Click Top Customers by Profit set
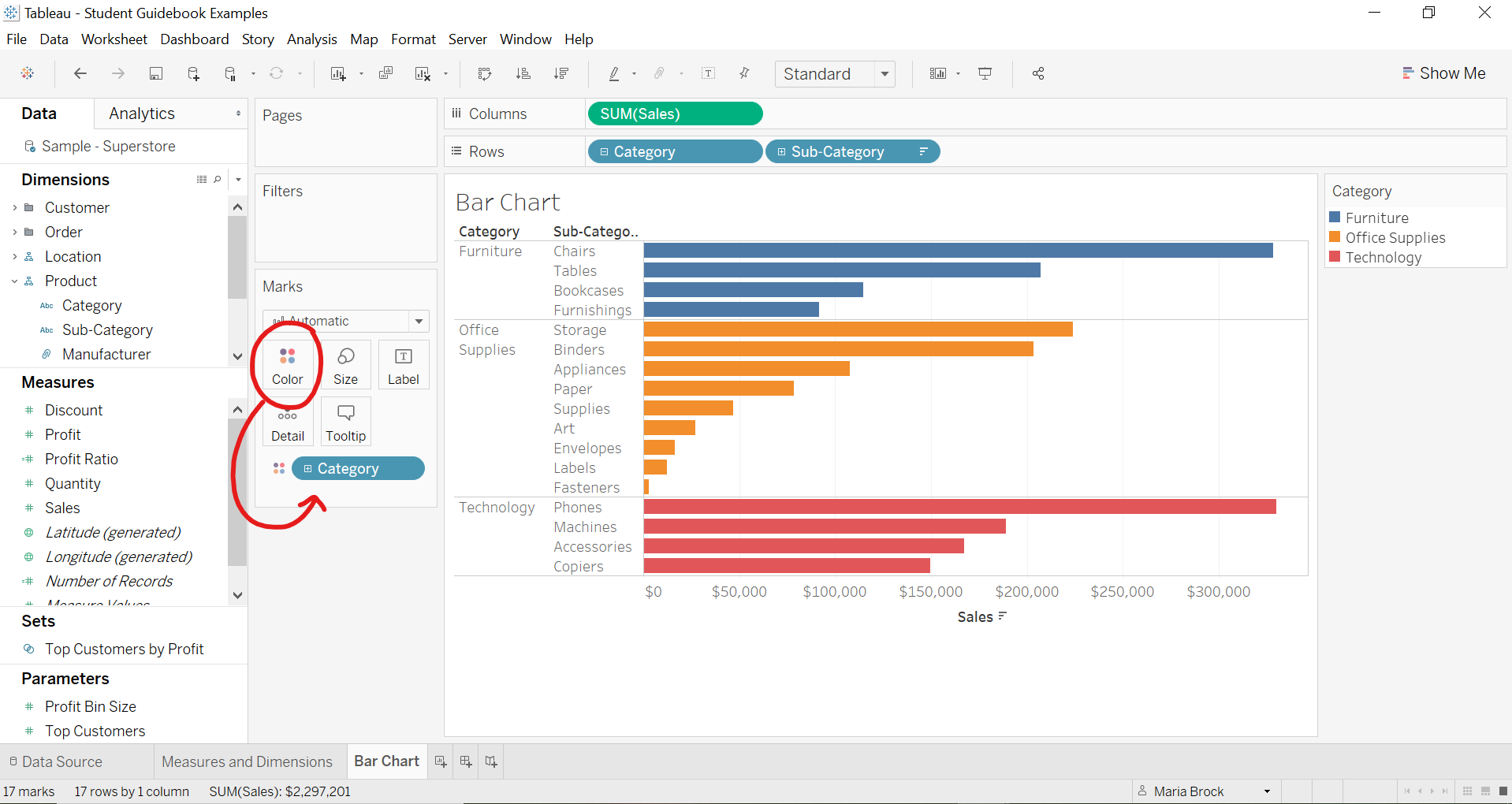The width and height of the screenshot is (1512, 804). [x=124, y=649]
